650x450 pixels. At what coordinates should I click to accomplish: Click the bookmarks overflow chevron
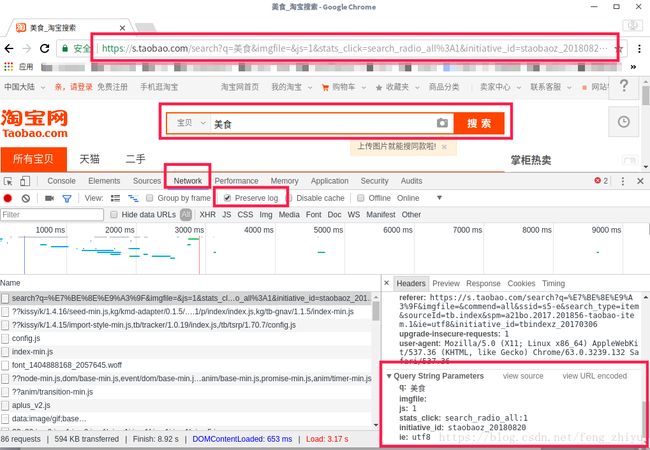tap(633, 67)
